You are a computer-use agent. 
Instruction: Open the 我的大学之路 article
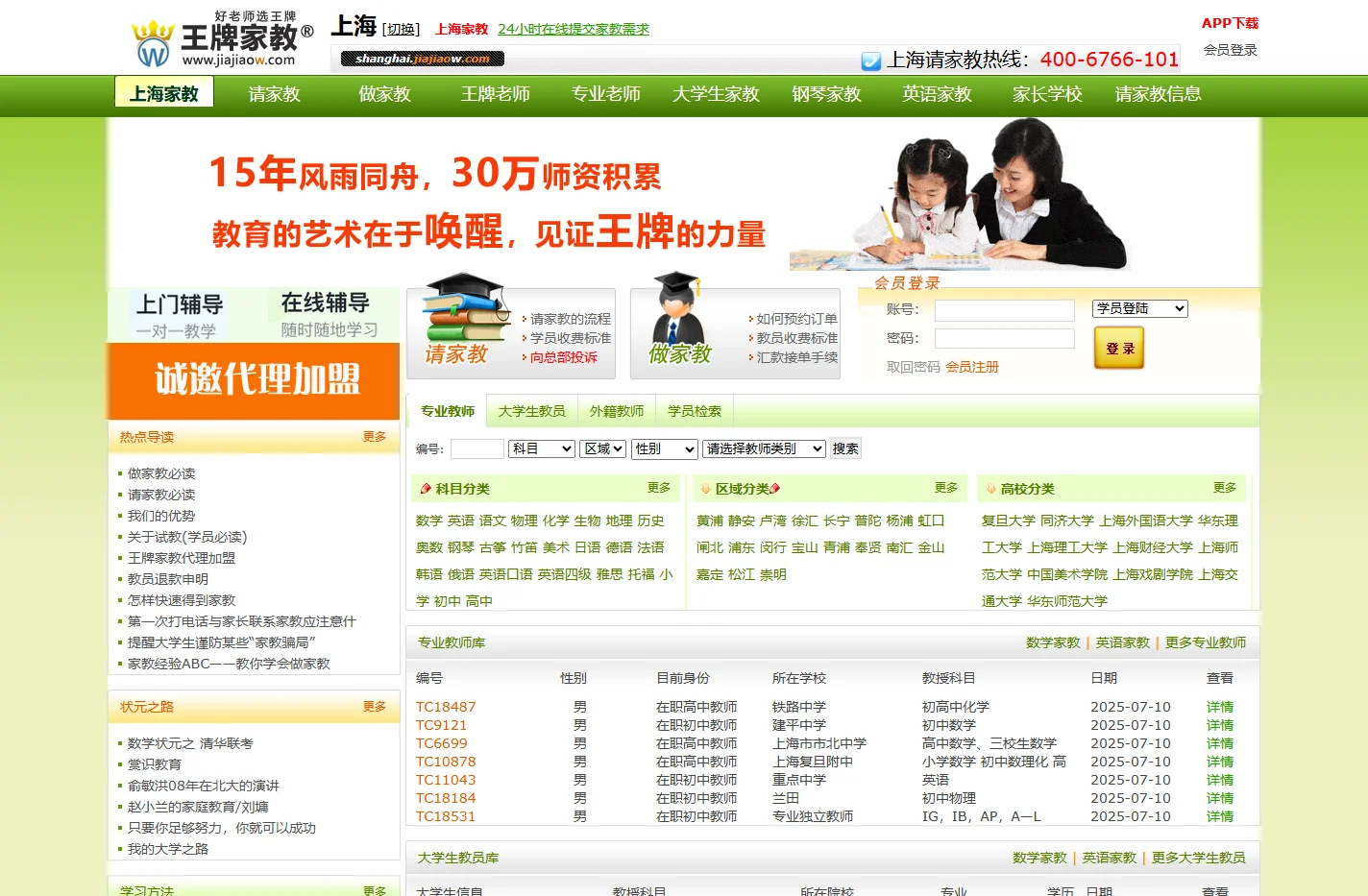pyautogui.click(x=168, y=849)
